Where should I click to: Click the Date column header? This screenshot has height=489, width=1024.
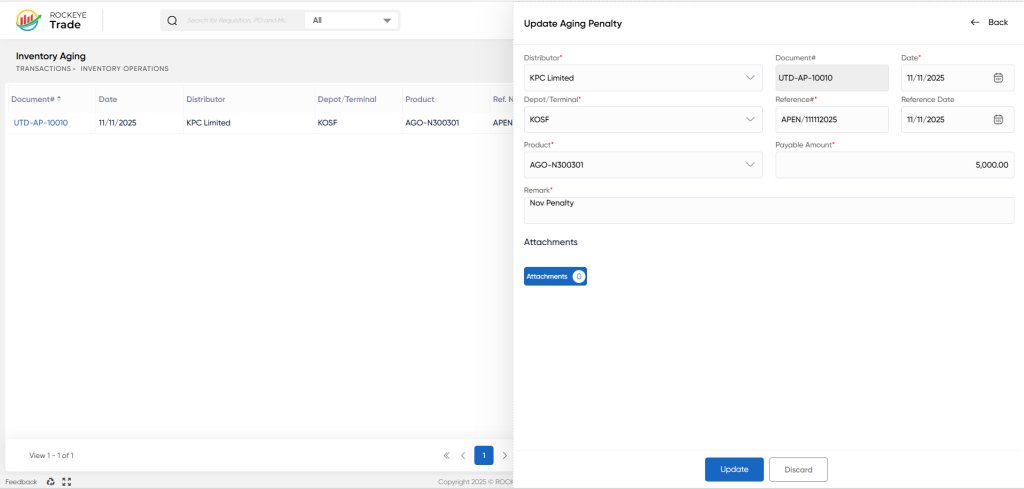point(108,99)
